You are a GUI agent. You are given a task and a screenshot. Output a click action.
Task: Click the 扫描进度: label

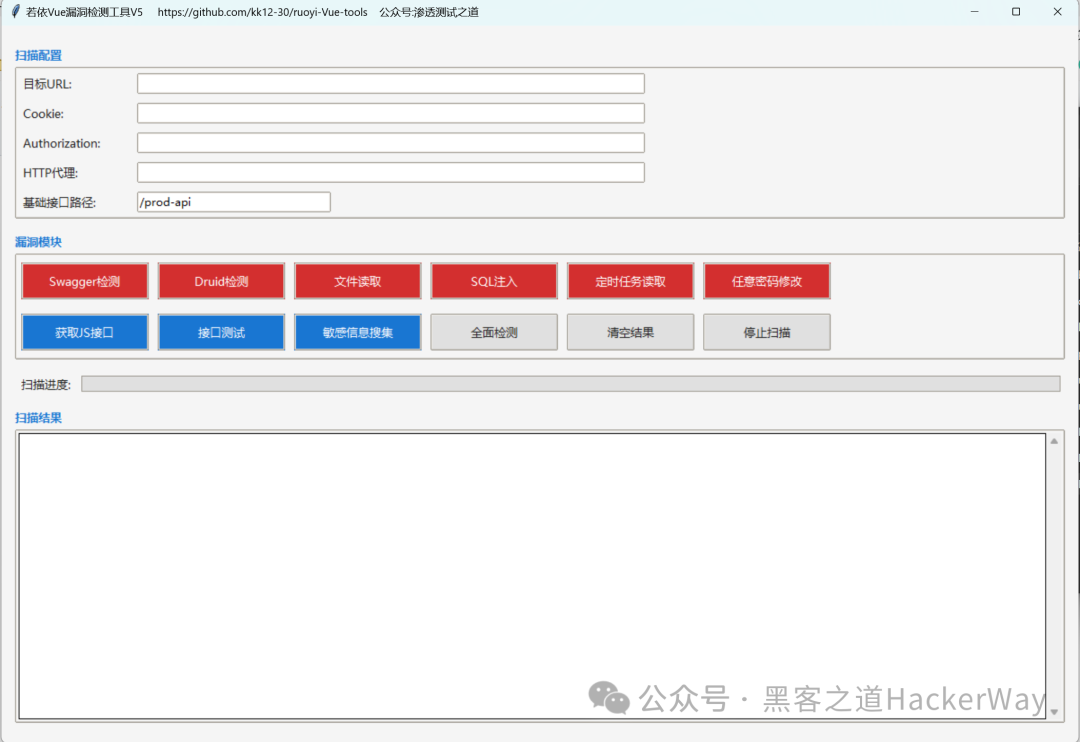[46, 384]
